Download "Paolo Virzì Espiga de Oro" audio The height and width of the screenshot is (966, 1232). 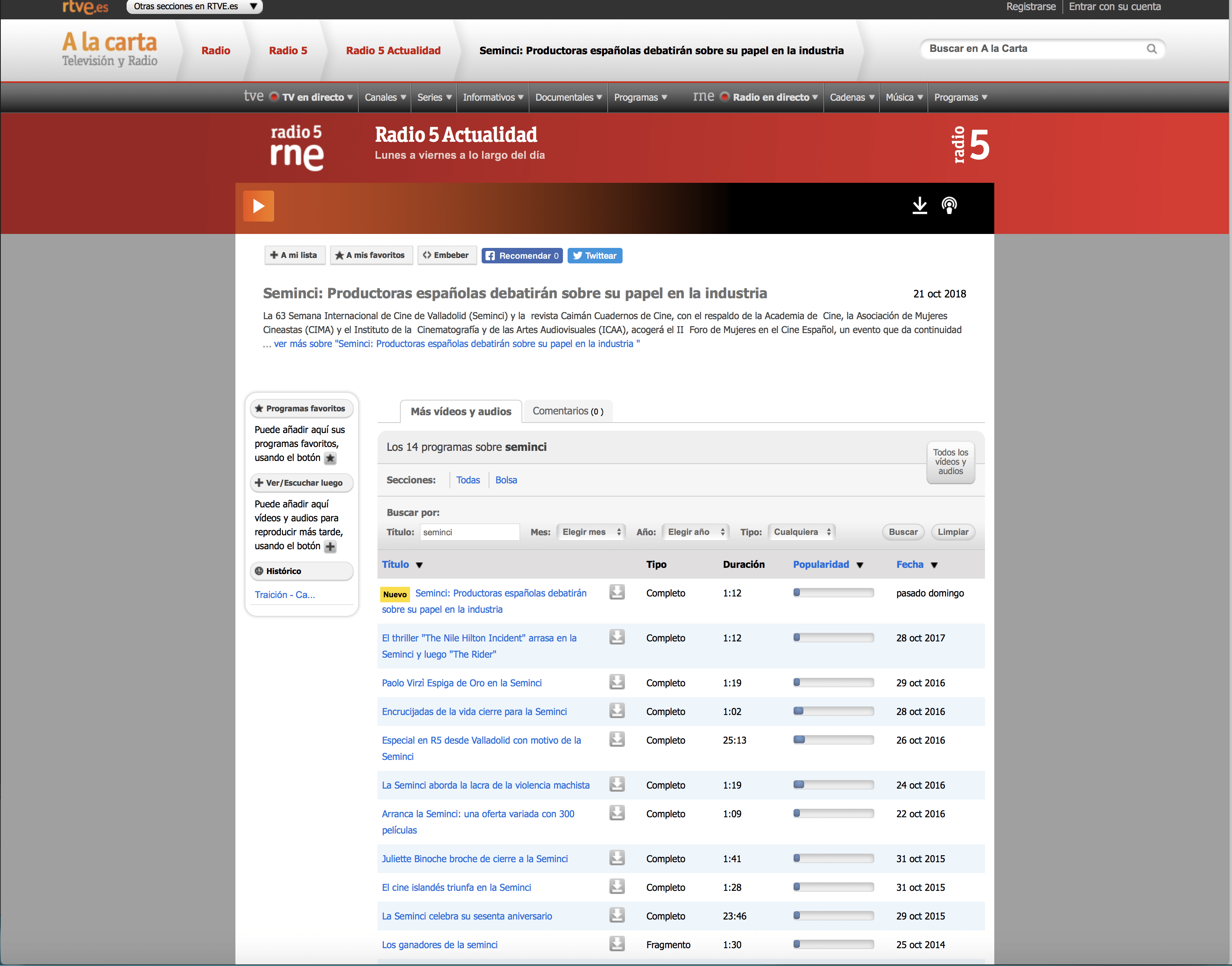pyautogui.click(x=617, y=682)
